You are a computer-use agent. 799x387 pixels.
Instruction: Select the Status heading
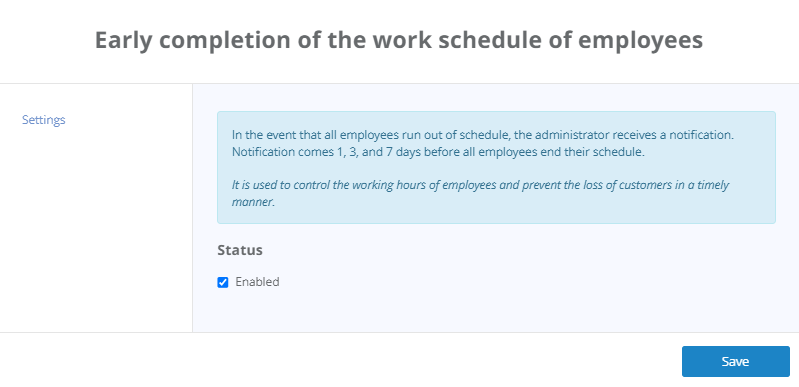coord(240,250)
